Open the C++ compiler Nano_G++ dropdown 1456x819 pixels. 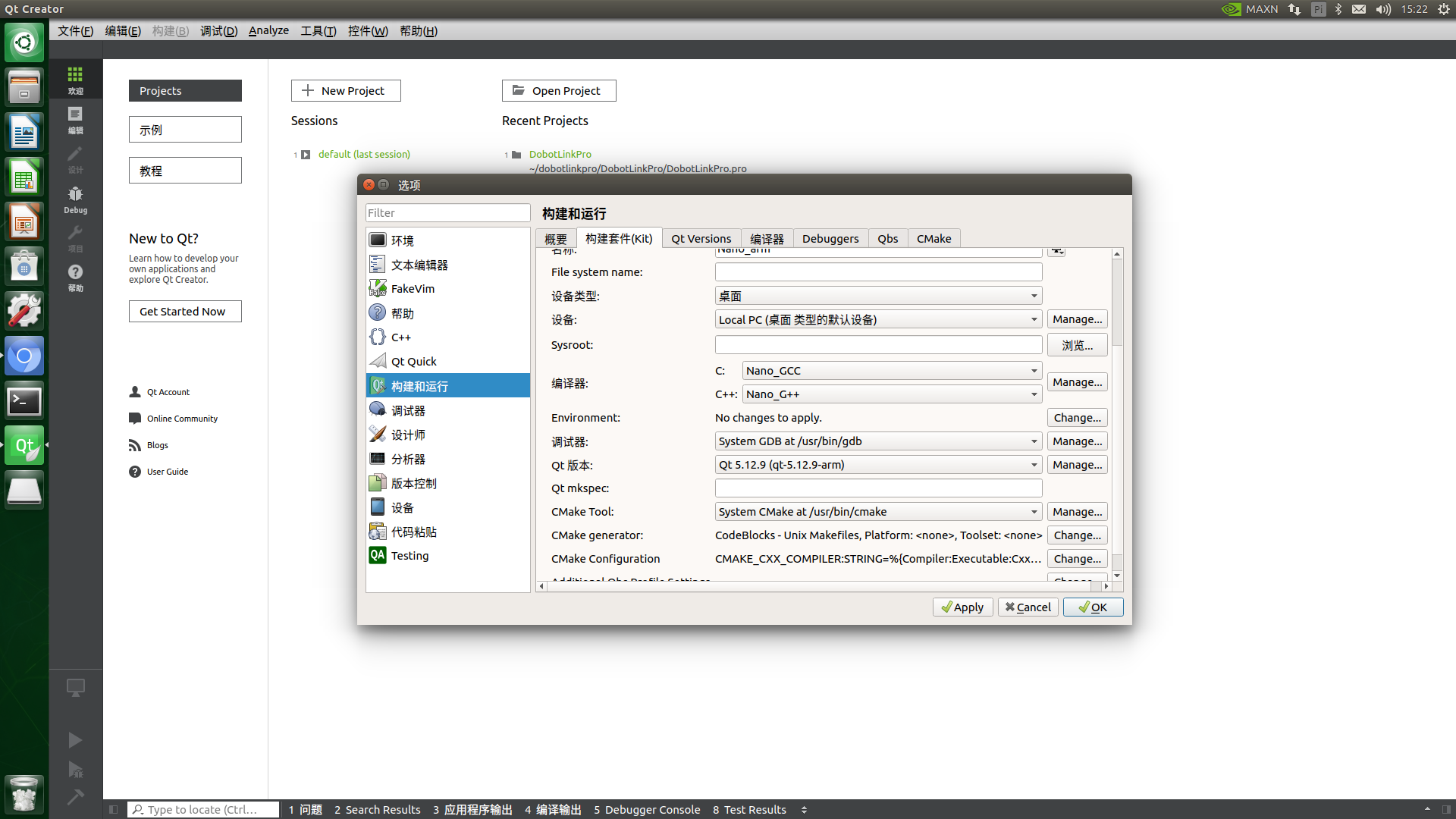tap(892, 394)
